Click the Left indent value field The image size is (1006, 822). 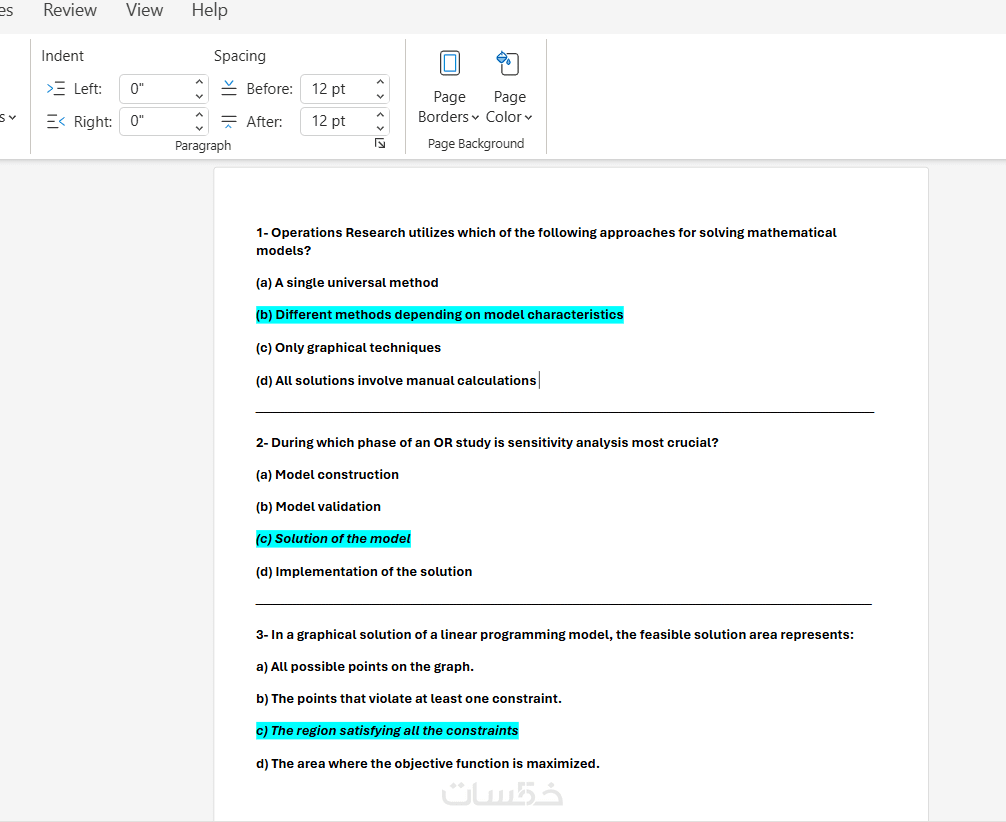click(x=157, y=89)
